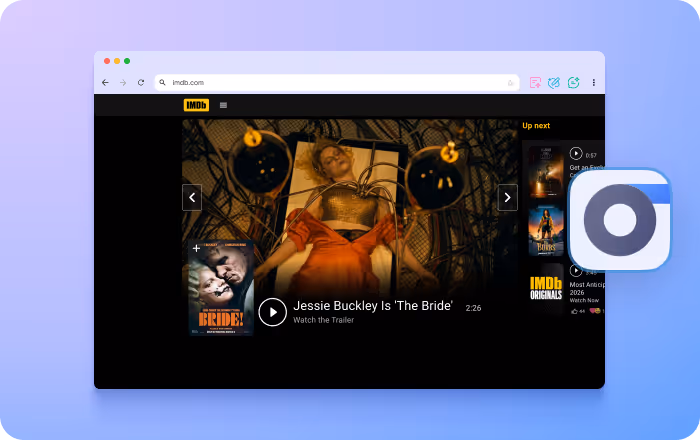This screenshot has width=700, height=440.
Task: Open the browser three-dot menu
Action: point(594,83)
